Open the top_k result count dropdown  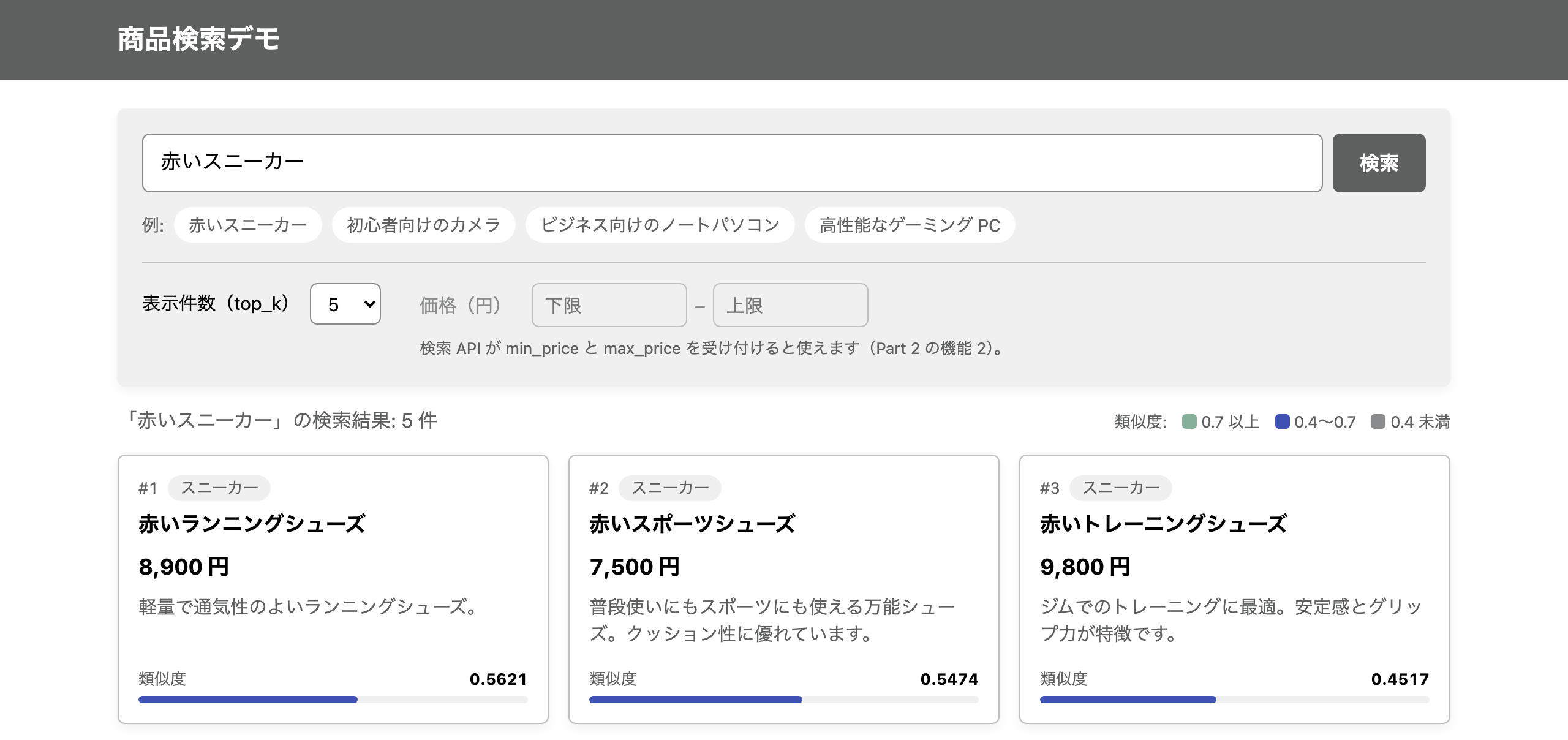pyautogui.click(x=345, y=304)
